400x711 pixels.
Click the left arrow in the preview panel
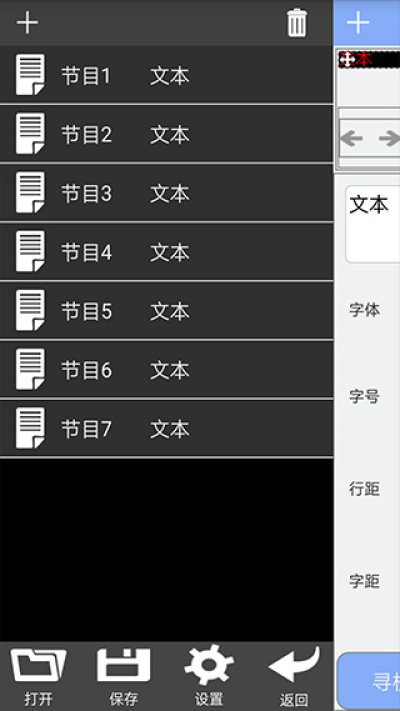coord(351,139)
